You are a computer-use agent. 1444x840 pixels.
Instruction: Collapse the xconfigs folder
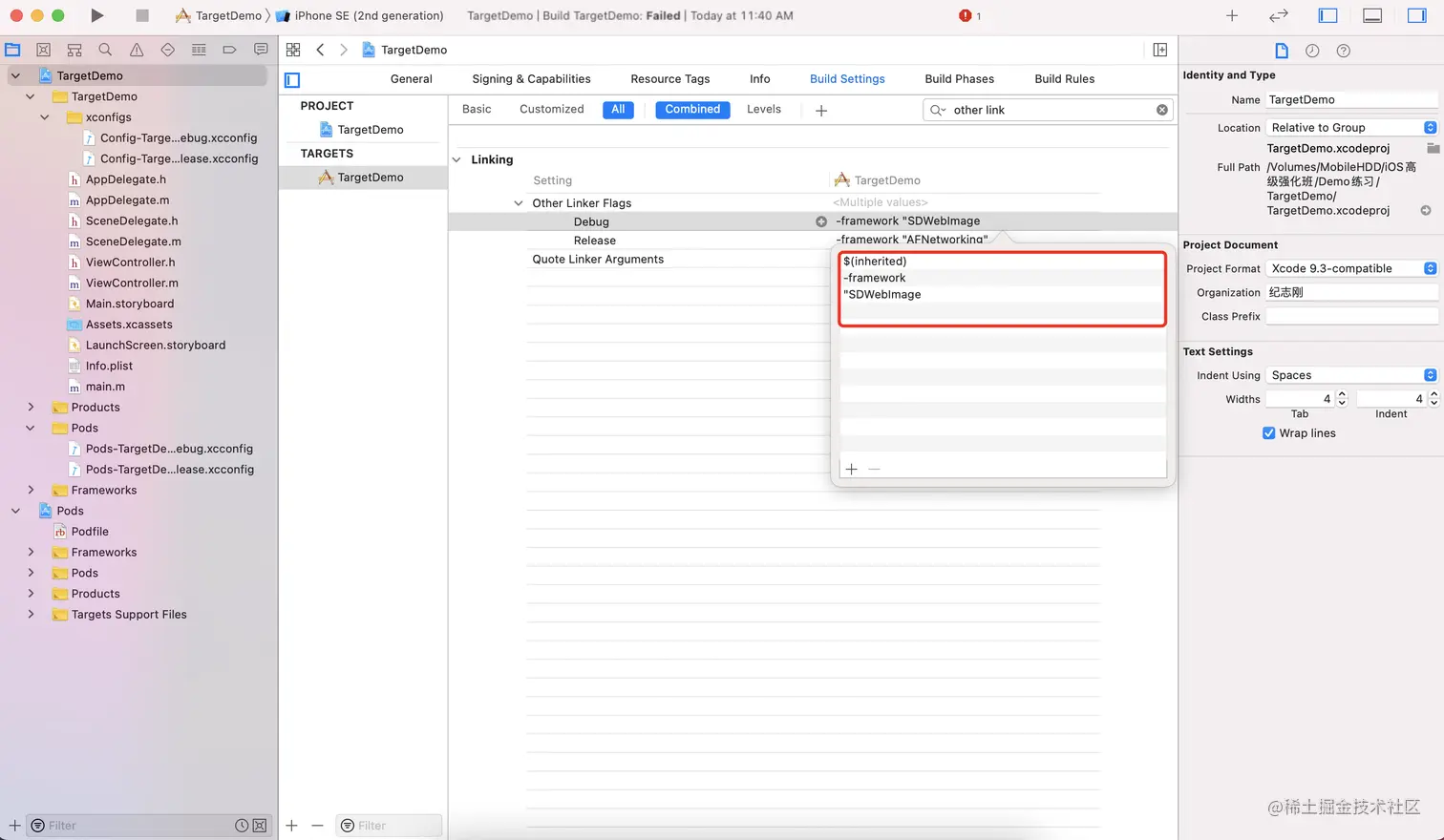pos(45,117)
